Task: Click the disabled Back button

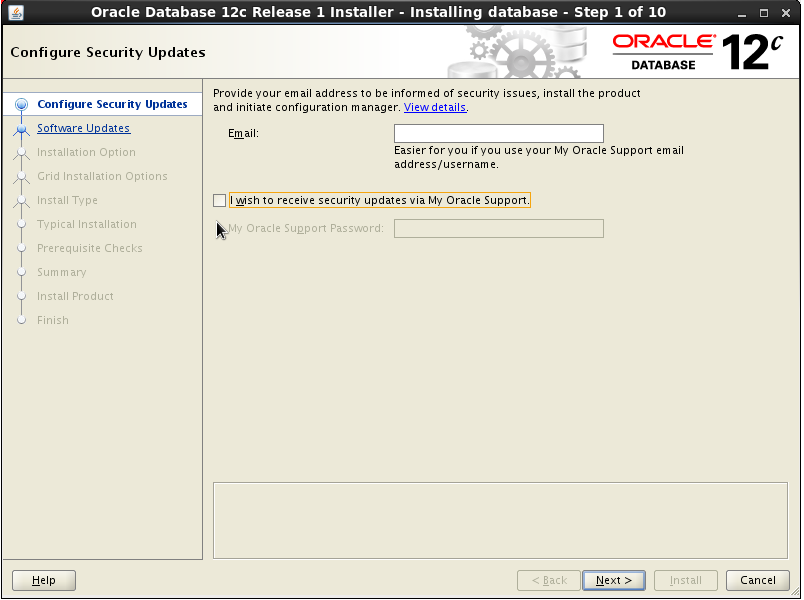Action: [x=549, y=580]
